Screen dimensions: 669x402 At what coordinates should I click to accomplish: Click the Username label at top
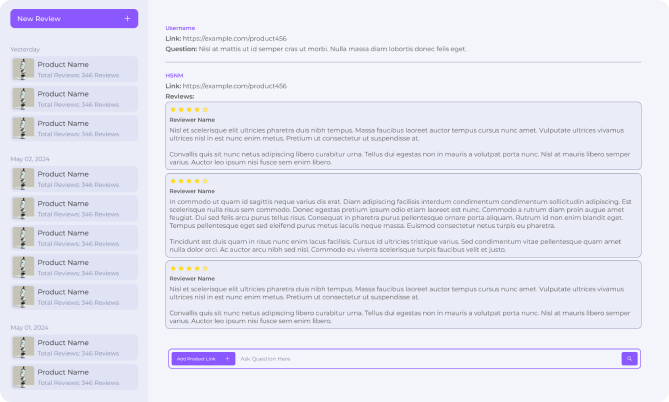(180, 28)
